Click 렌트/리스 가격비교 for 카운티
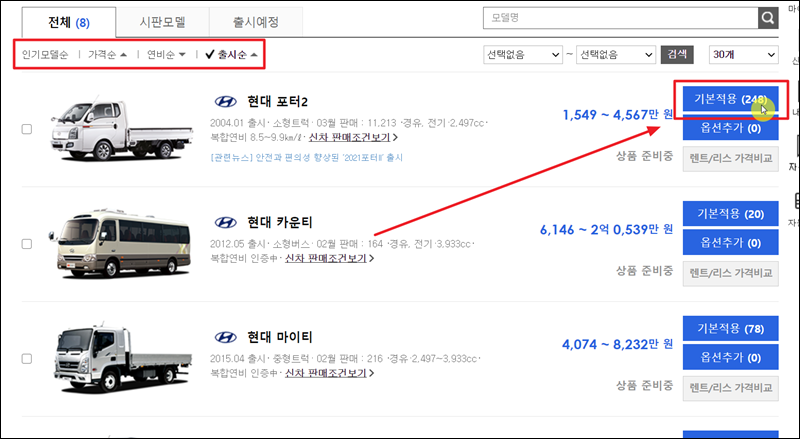 point(731,273)
